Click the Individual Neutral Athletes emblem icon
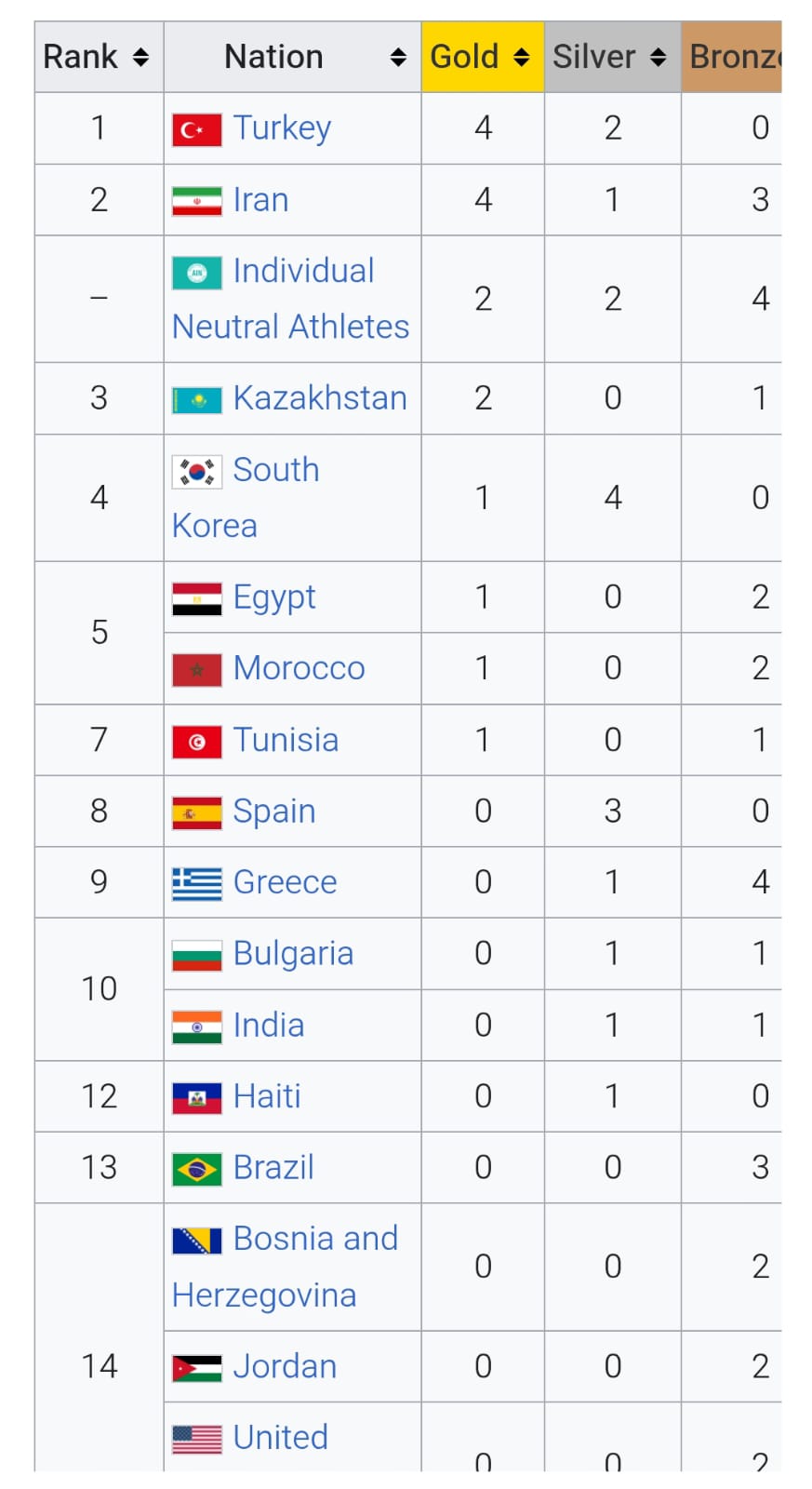Viewport: 812px width, 1489px height. [196, 273]
